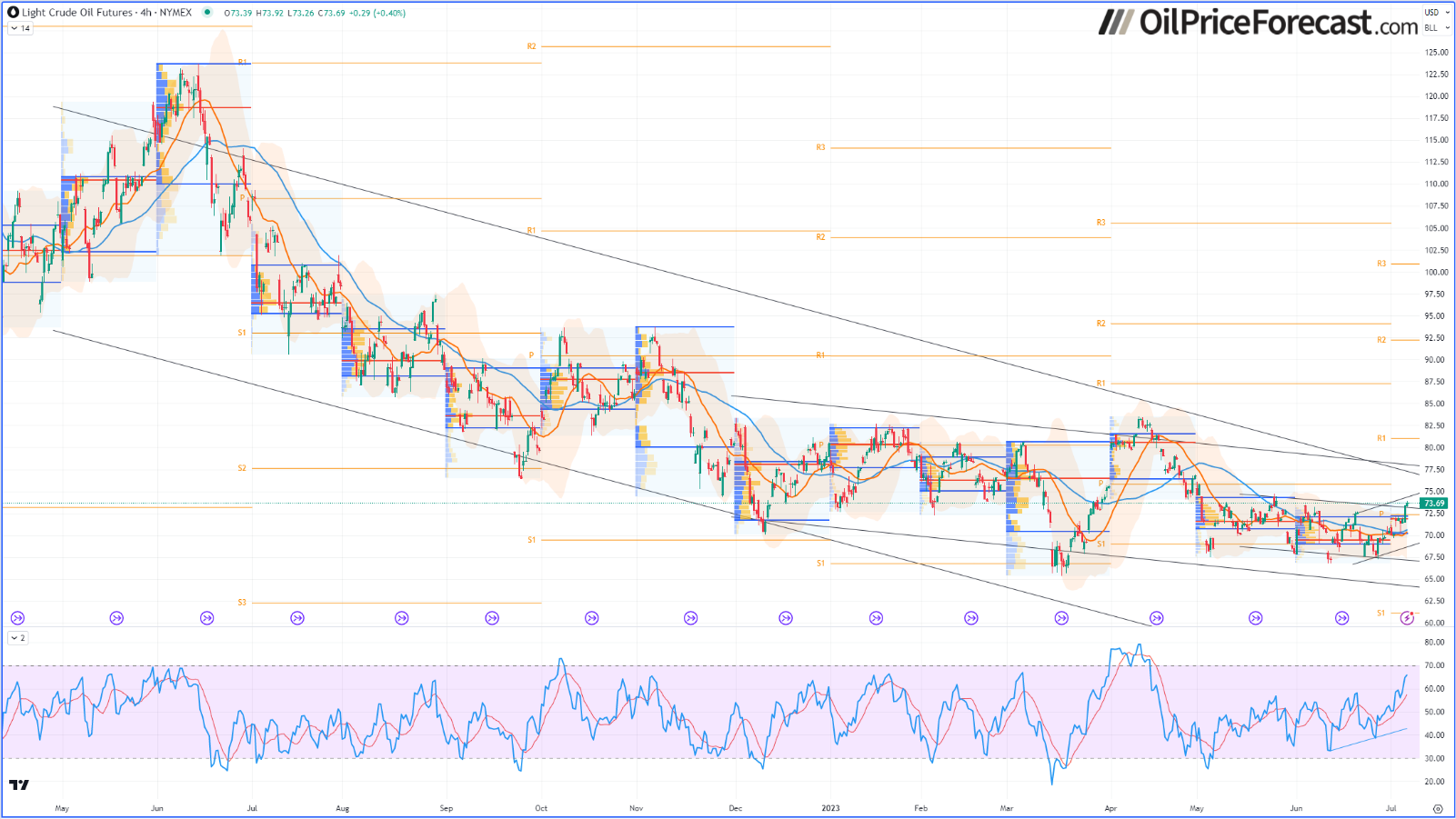Click contract switch marker between Nov and Dec 2022

(x=691, y=618)
